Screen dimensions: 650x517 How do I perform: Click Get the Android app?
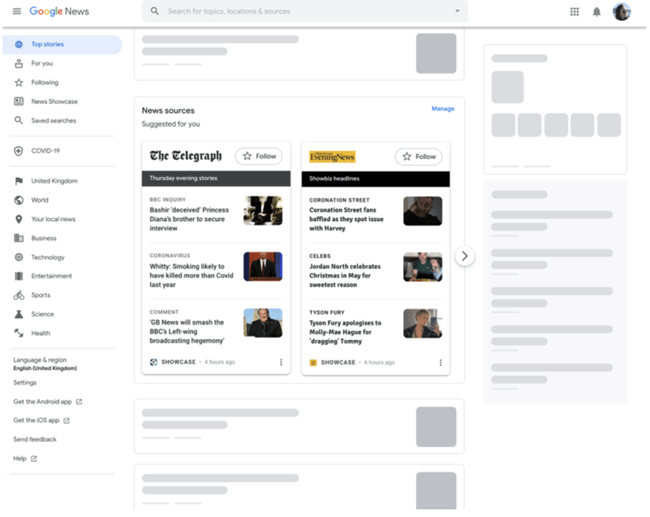(48, 402)
